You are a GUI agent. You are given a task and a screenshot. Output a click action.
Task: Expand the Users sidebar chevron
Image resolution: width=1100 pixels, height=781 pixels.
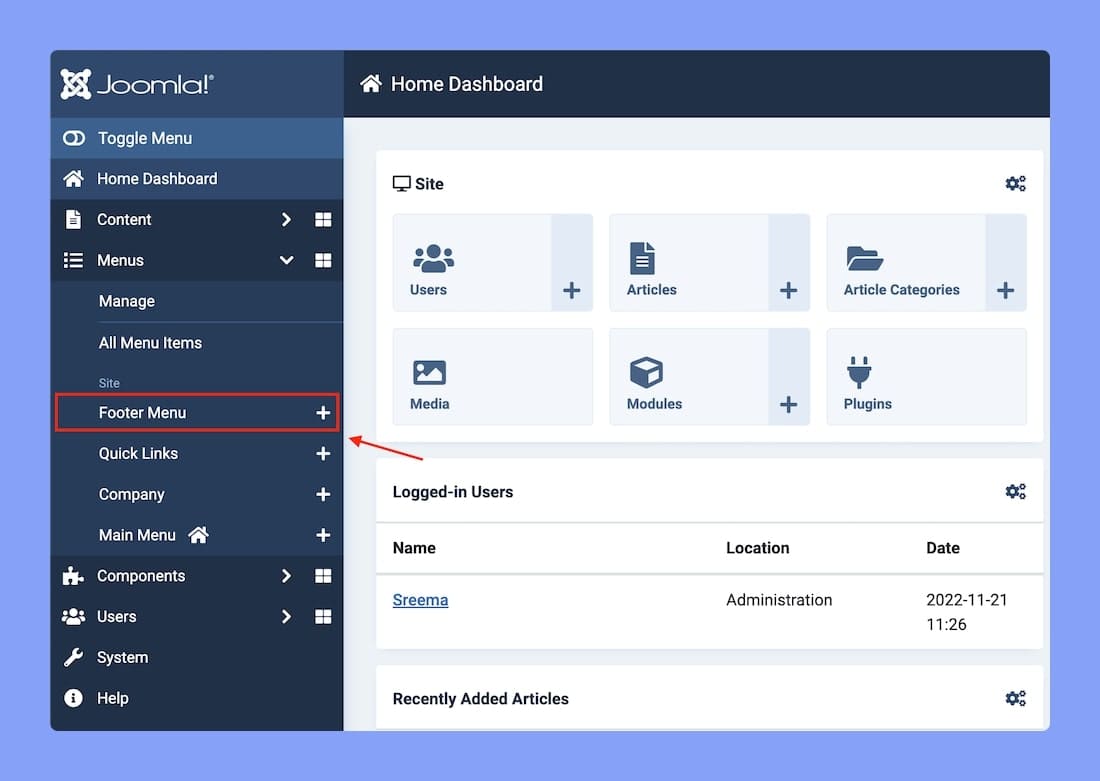pos(286,617)
